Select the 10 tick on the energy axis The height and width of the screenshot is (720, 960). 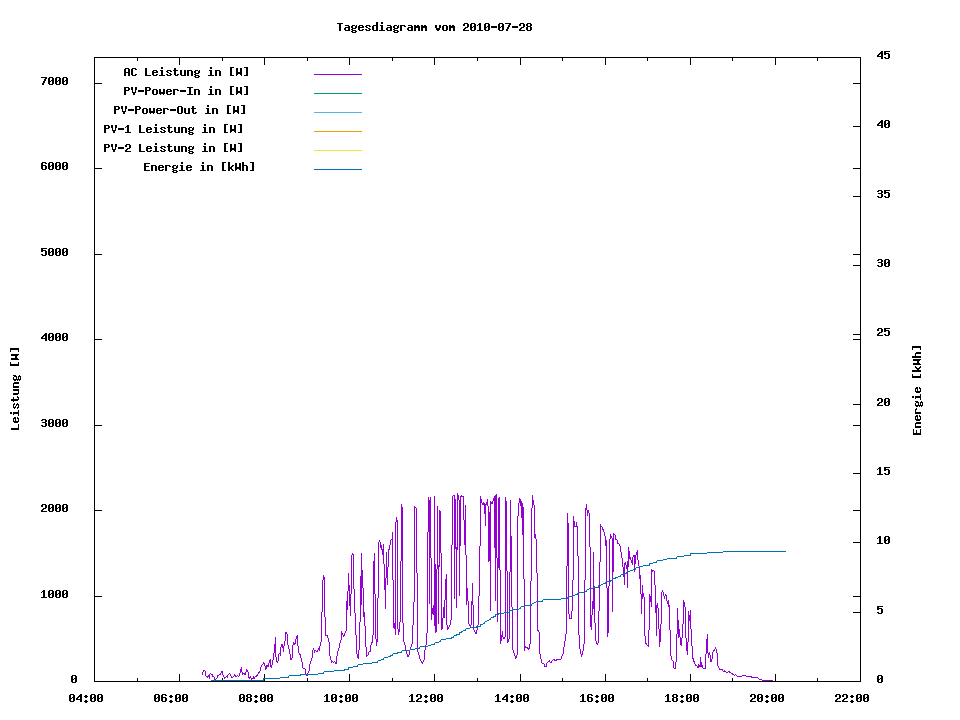pos(883,541)
